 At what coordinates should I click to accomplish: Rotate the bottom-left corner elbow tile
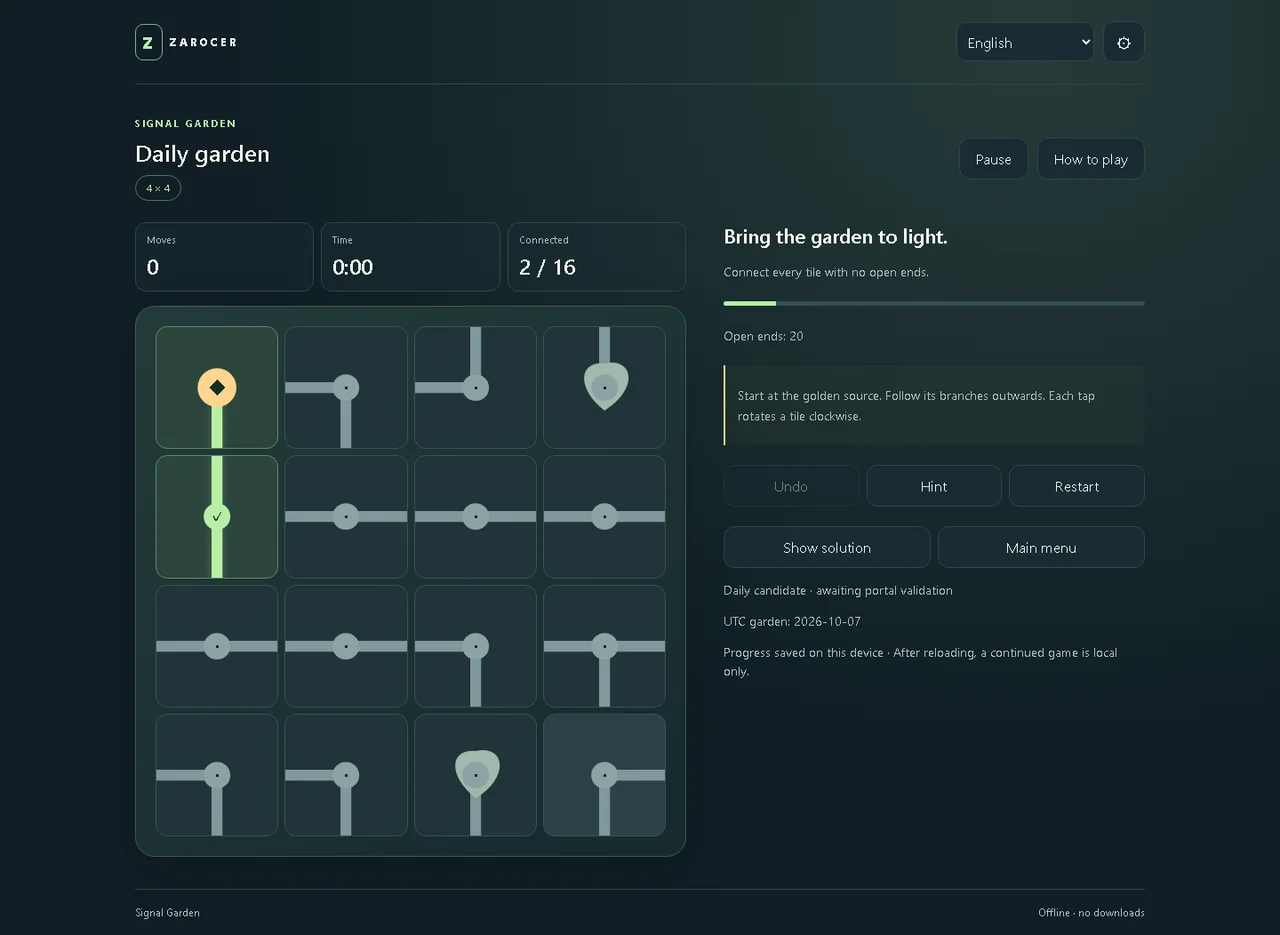click(x=217, y=775)
